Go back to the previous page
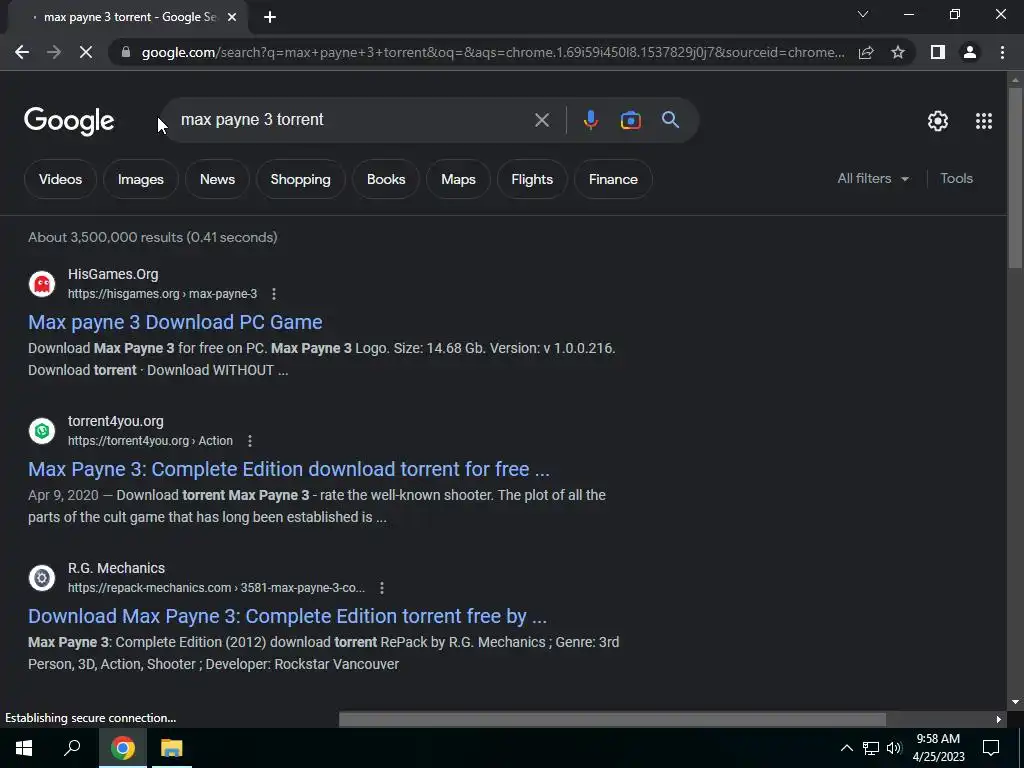 [x=22, y=52]
